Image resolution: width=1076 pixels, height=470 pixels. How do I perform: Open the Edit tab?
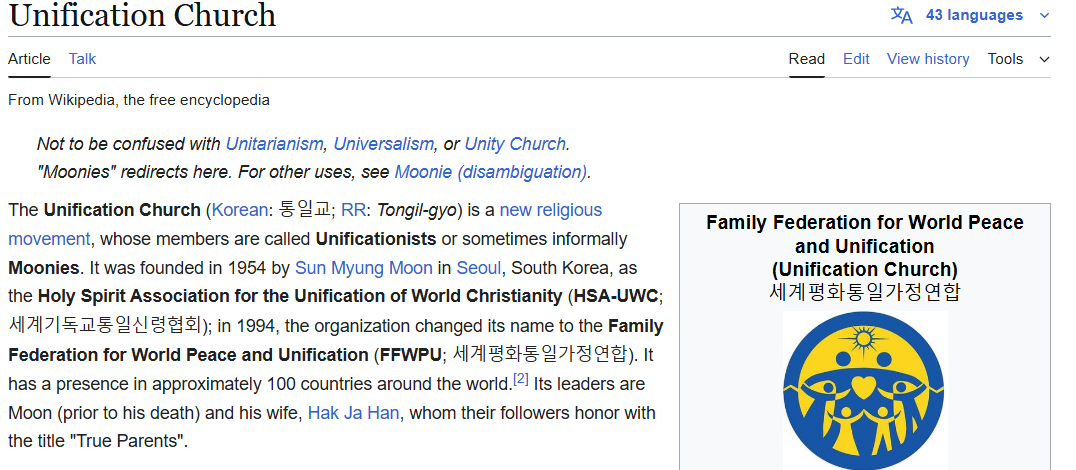856,59
